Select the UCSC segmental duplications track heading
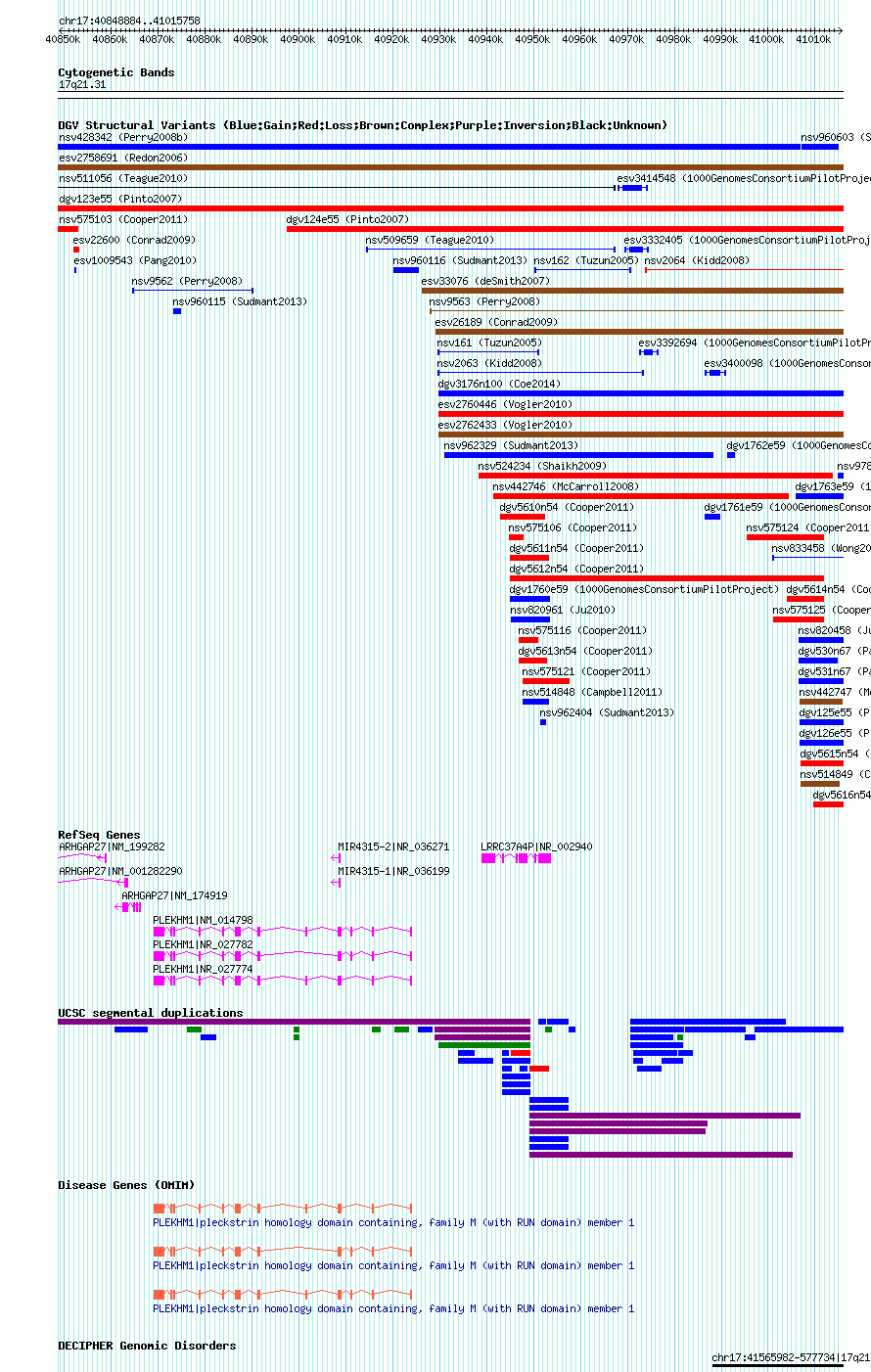The image size is (871, 1372). pos(150,1013)
